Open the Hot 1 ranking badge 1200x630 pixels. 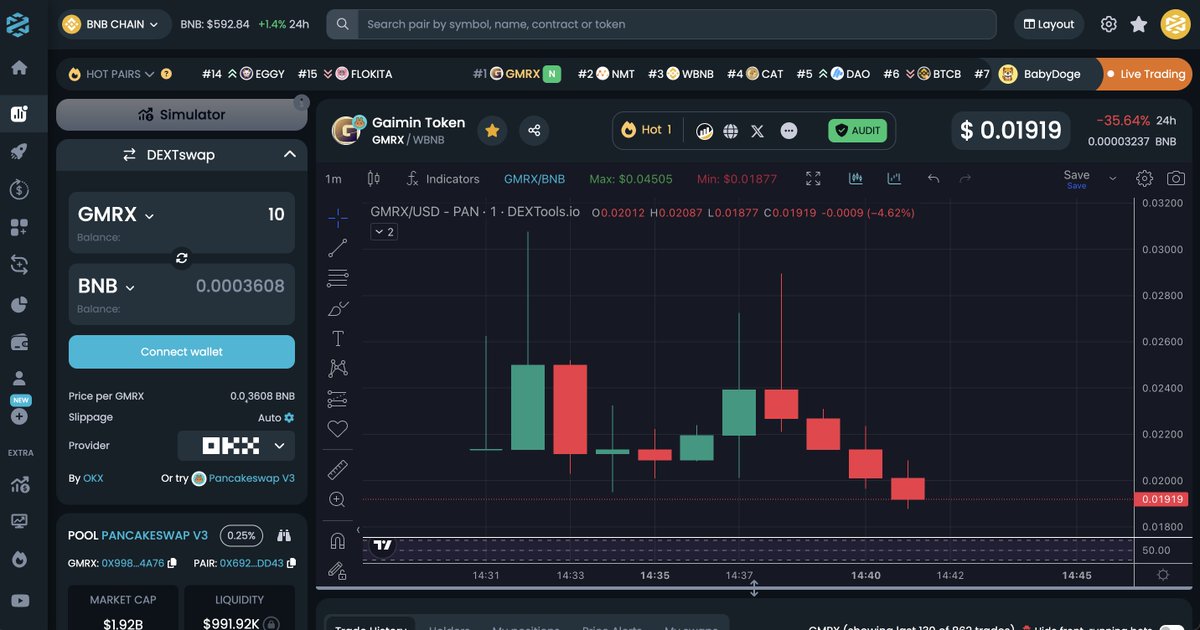[x=646, y=130]
